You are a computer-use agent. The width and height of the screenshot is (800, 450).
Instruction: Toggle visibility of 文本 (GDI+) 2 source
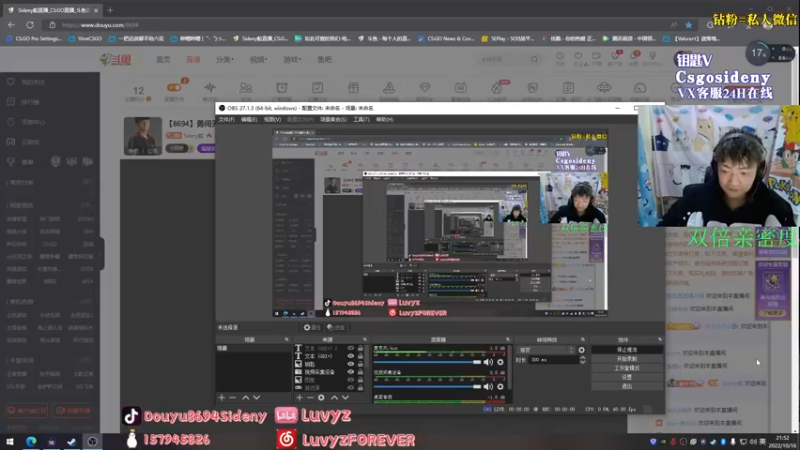351,348
